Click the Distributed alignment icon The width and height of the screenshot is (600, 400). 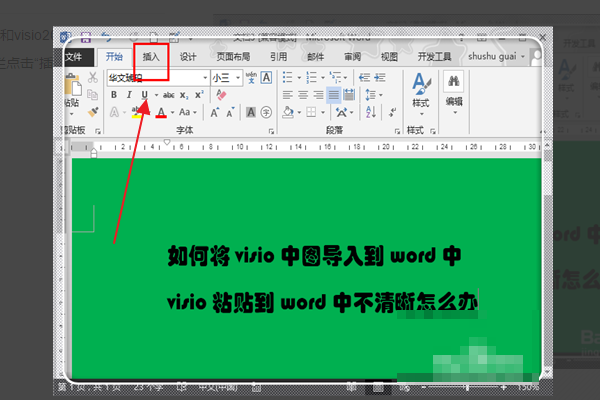349,95
